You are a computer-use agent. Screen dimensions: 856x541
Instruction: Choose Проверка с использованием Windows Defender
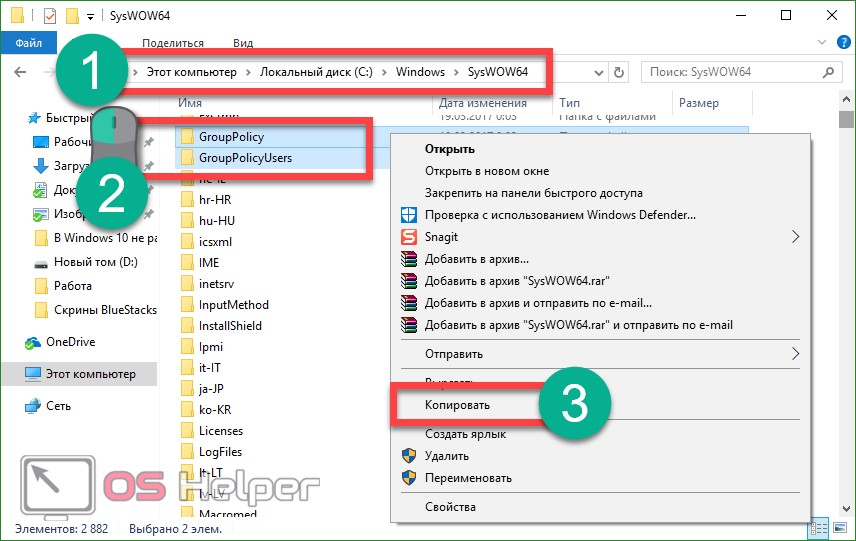pos(560,215)
